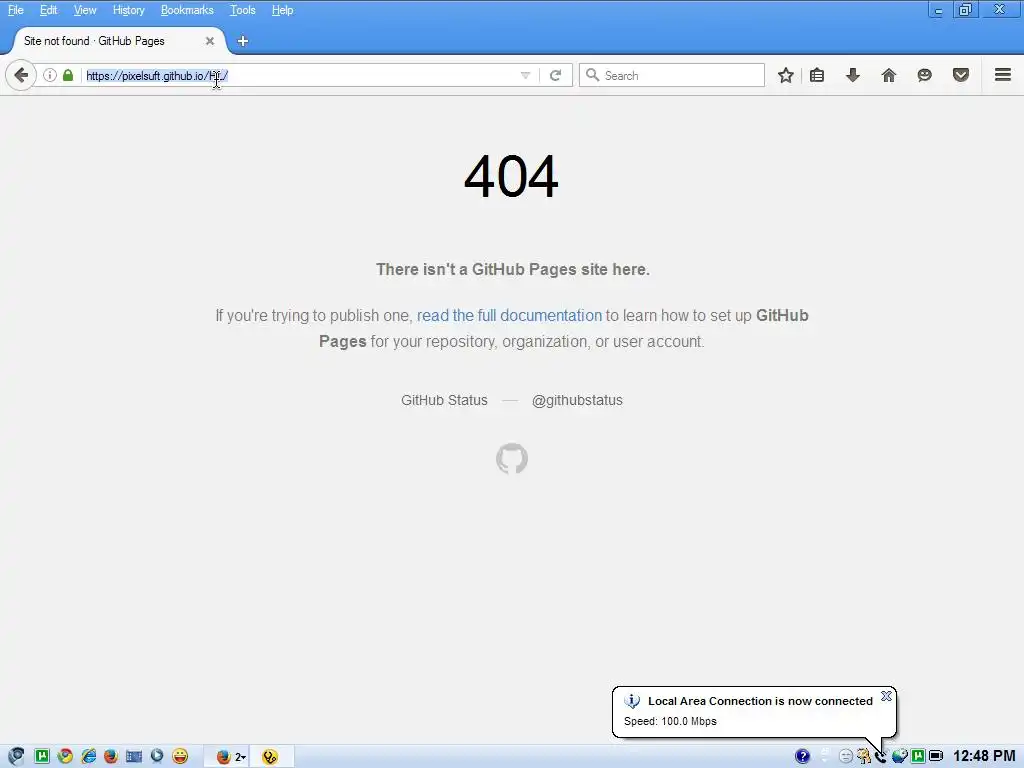Open the Tools menu
The image size is (1024, 768).
tap(242, 10)
